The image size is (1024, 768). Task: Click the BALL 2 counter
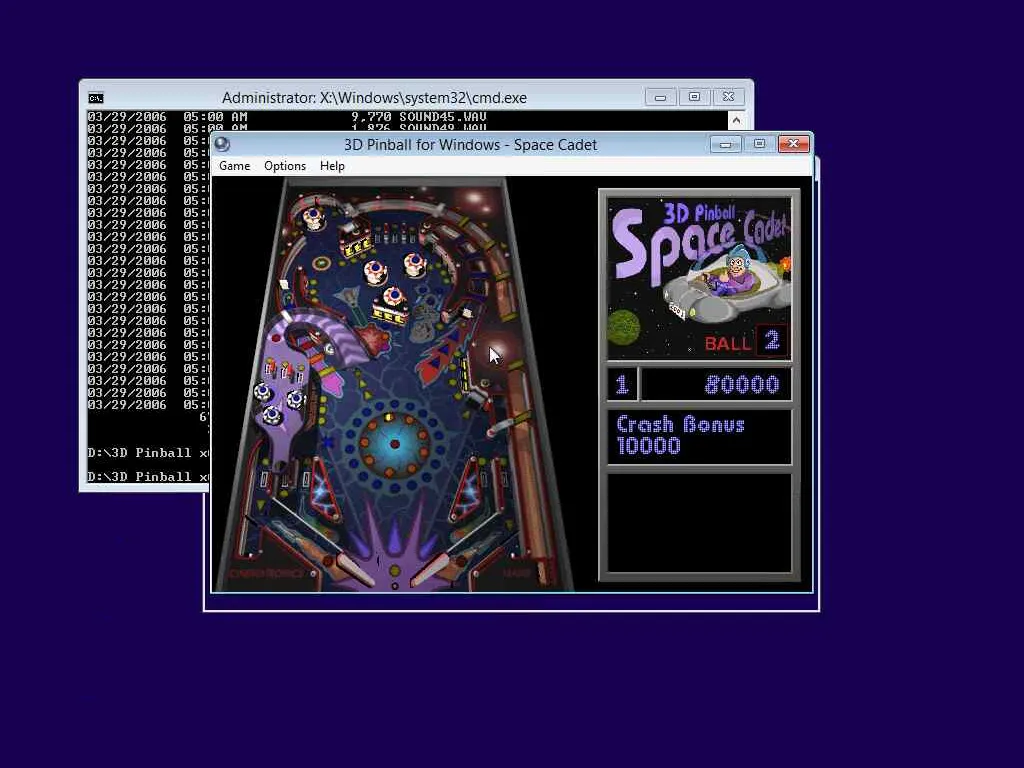click(746, 341)
